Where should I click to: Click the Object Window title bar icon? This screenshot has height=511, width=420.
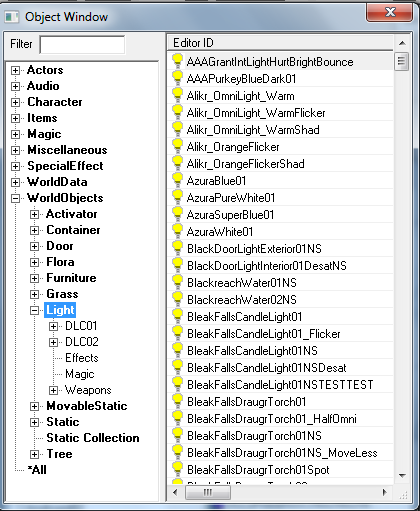point(12,17)
